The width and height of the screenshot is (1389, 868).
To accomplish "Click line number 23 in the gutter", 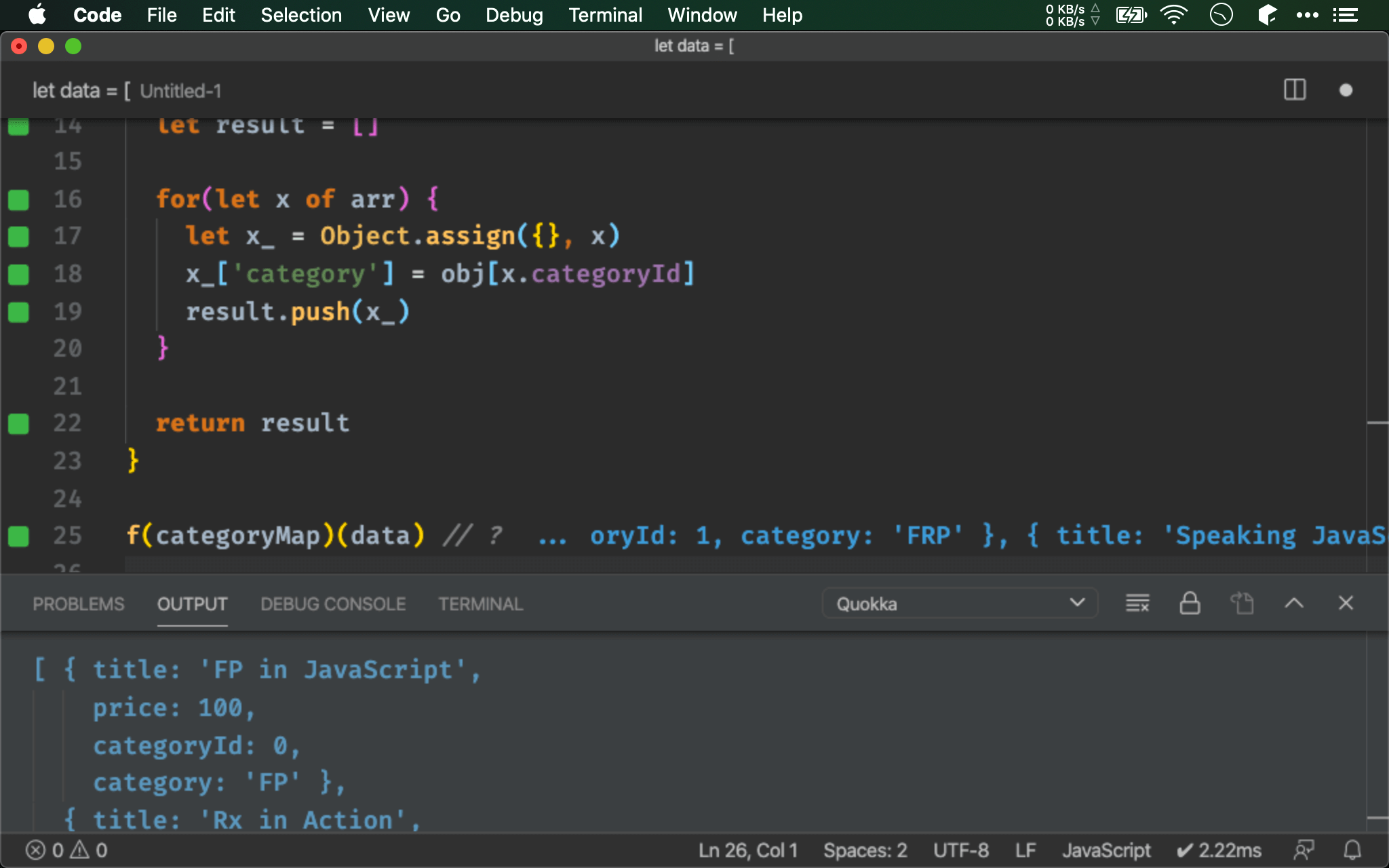I will (67, 461).
